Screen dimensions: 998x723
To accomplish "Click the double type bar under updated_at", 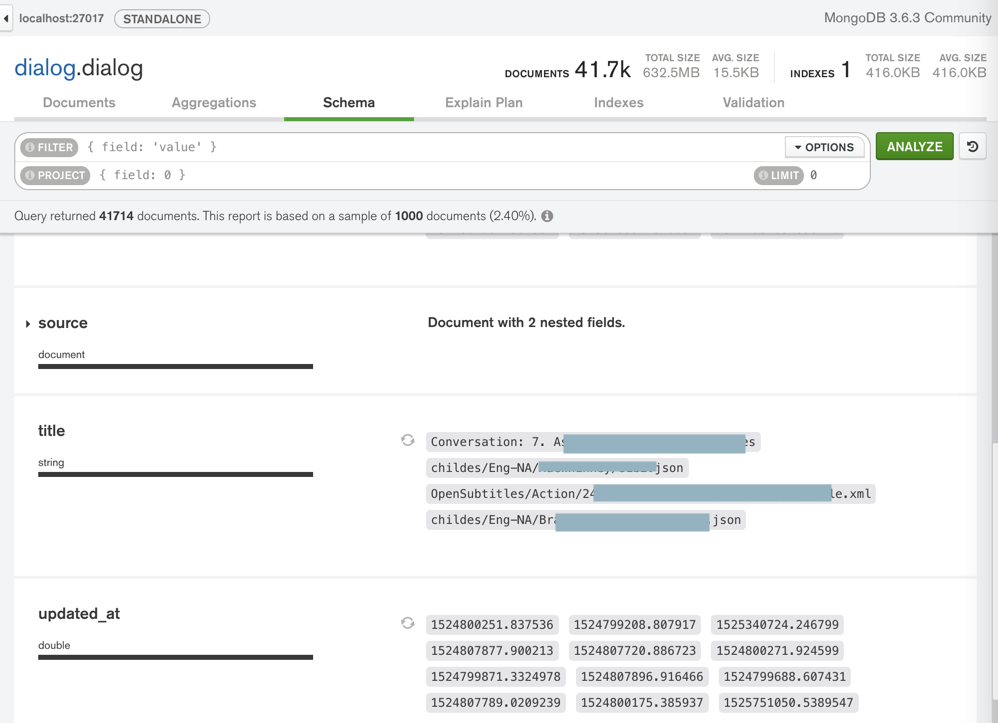I will (175, 657).
